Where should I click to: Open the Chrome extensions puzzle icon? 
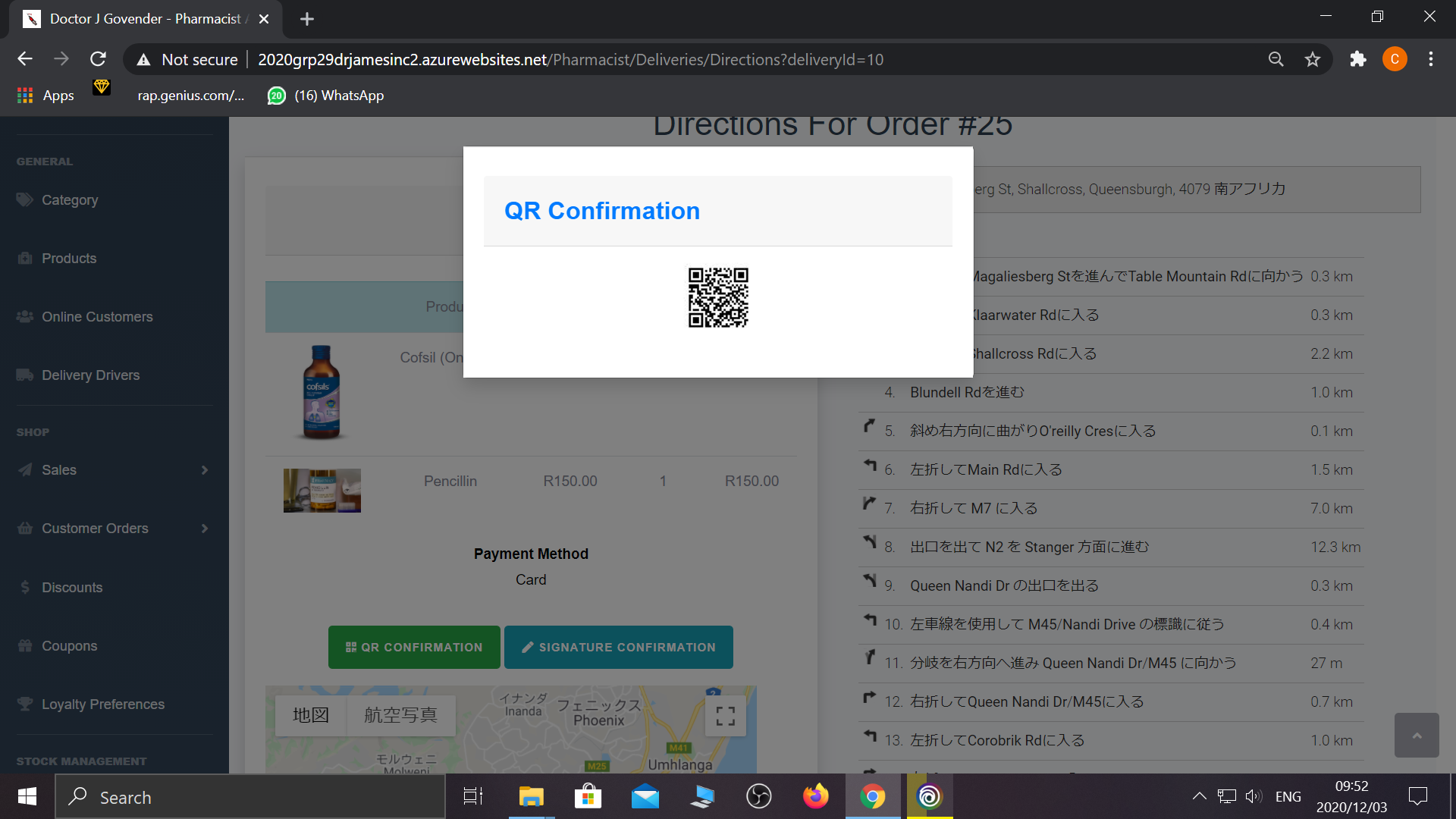tap(1357, 59)
